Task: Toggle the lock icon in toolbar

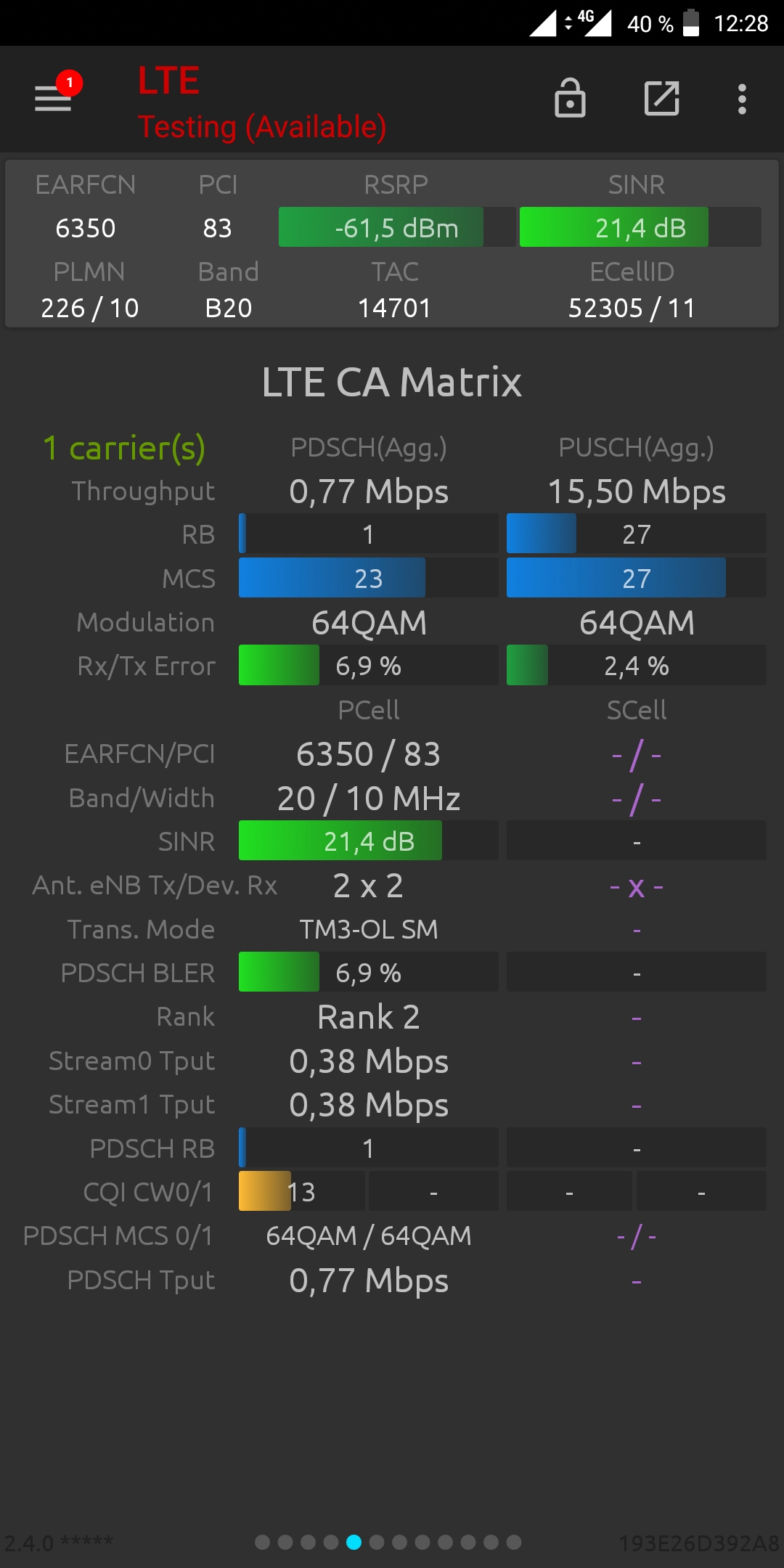Action: pos(570,98)
